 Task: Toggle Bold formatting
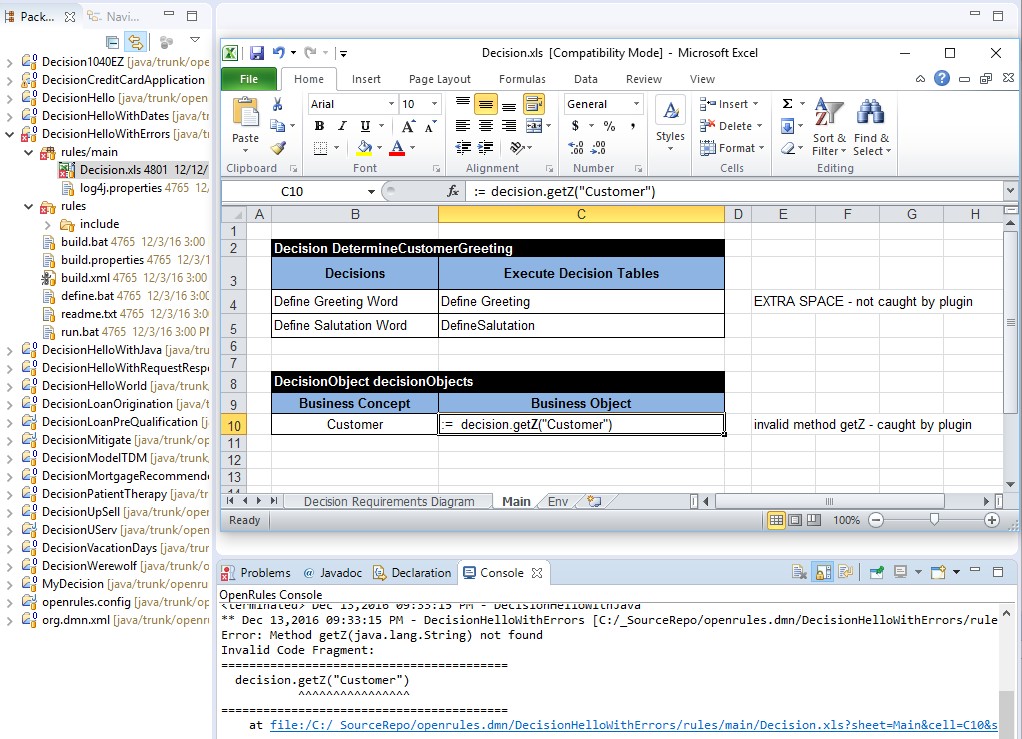[x=319, y=126]
